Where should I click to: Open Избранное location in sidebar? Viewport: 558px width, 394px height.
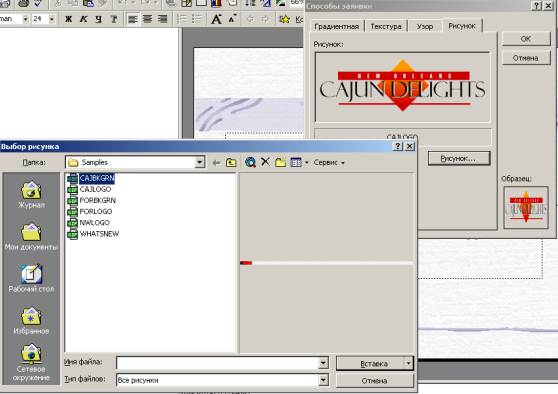coord(31,321)
